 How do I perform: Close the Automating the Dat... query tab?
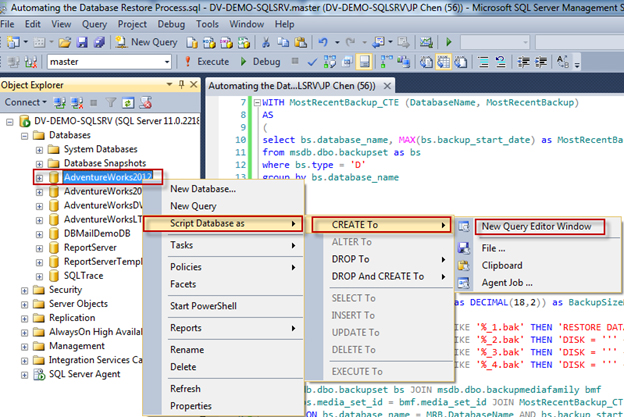pos(387,86)
